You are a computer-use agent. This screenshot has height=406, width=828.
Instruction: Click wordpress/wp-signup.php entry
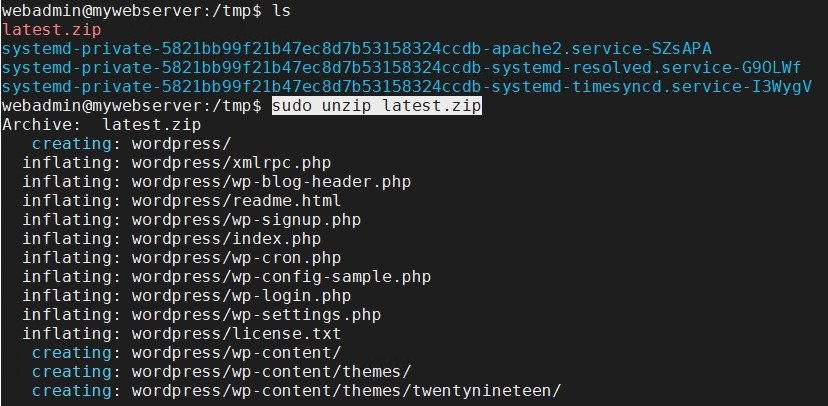pyautogui.click(x=246, y=220)
